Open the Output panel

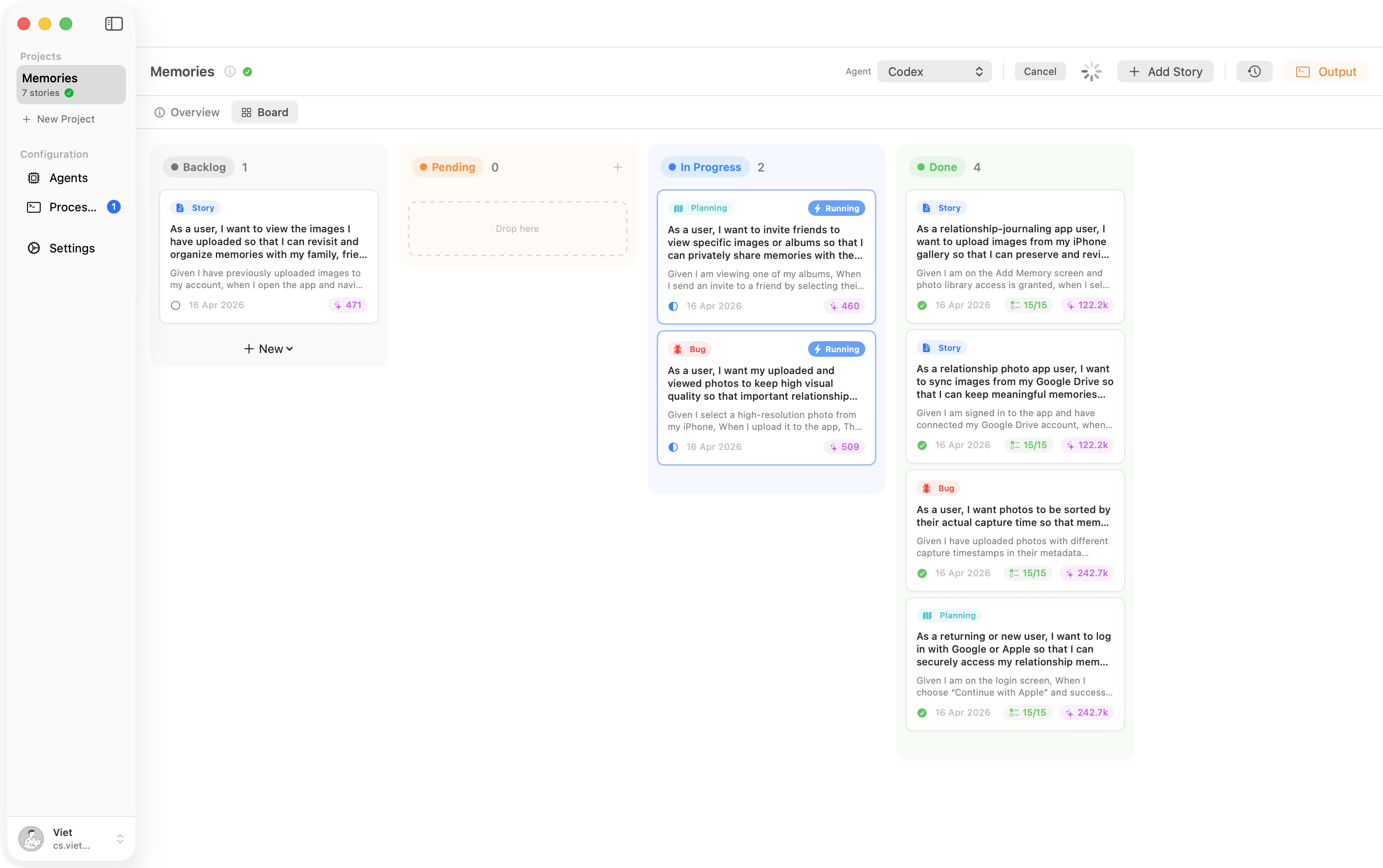[1325, 72]
